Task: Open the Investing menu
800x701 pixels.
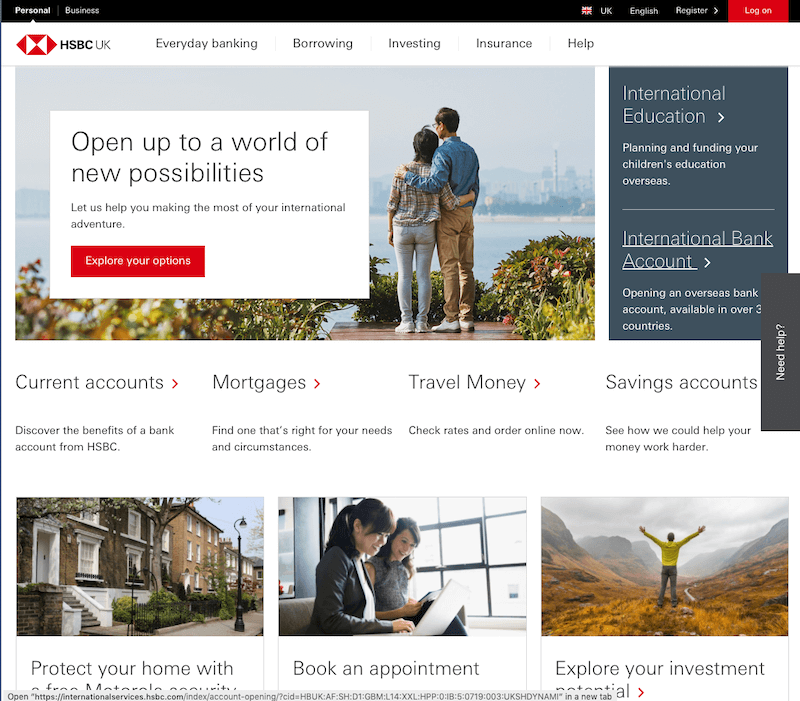Action: pyautogui.click(x=414, y=43)
